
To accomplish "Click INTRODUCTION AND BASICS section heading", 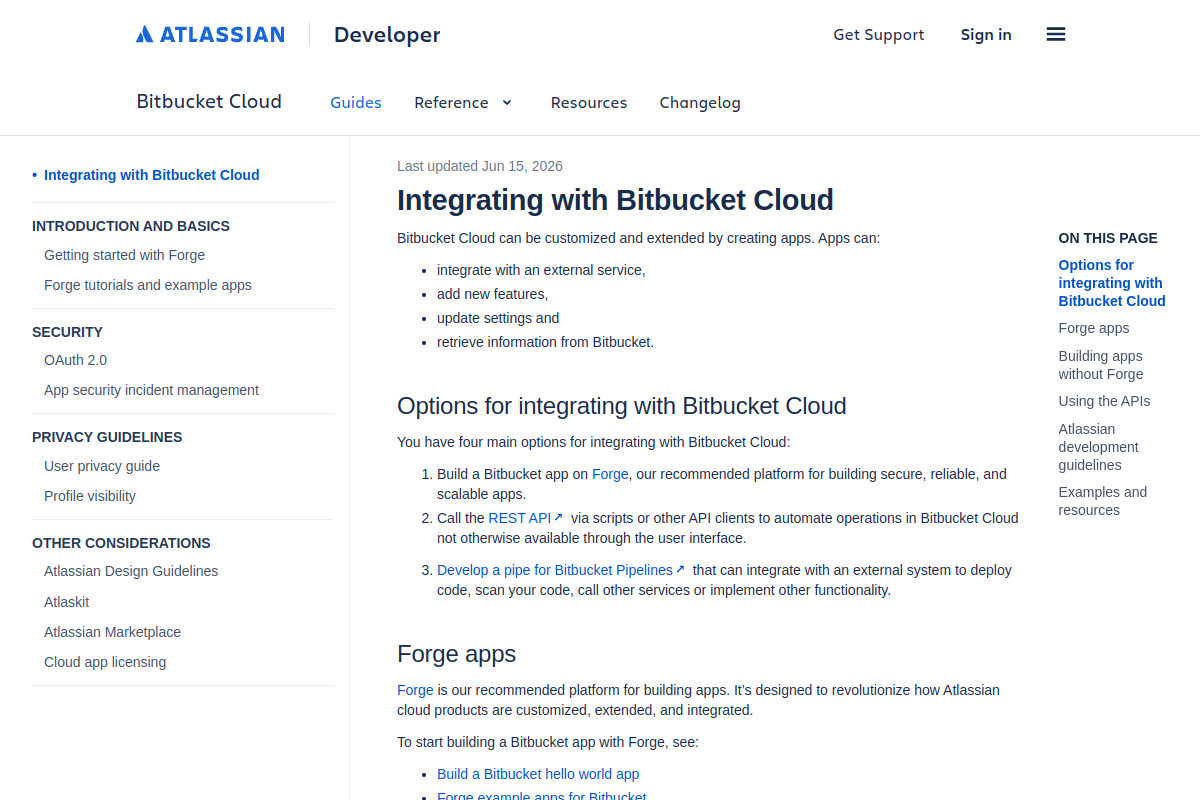I will (x=131, y=226).
